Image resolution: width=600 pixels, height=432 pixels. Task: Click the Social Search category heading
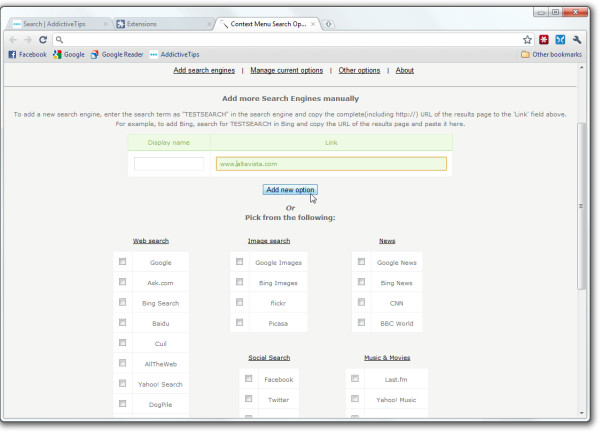click(x=269, y=358)
